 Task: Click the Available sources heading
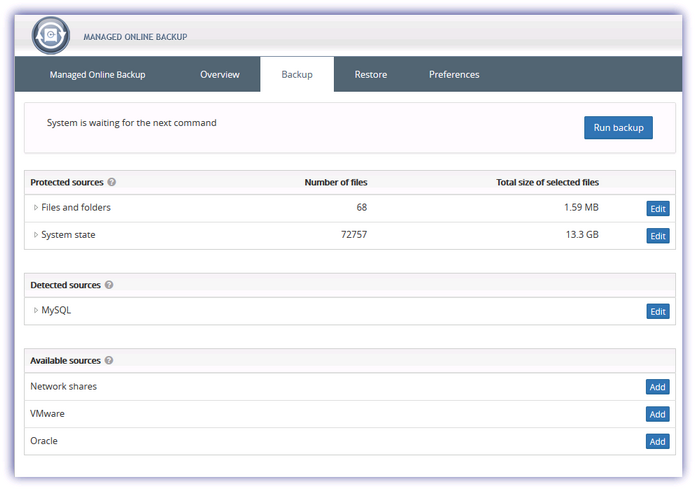(65, 360)
